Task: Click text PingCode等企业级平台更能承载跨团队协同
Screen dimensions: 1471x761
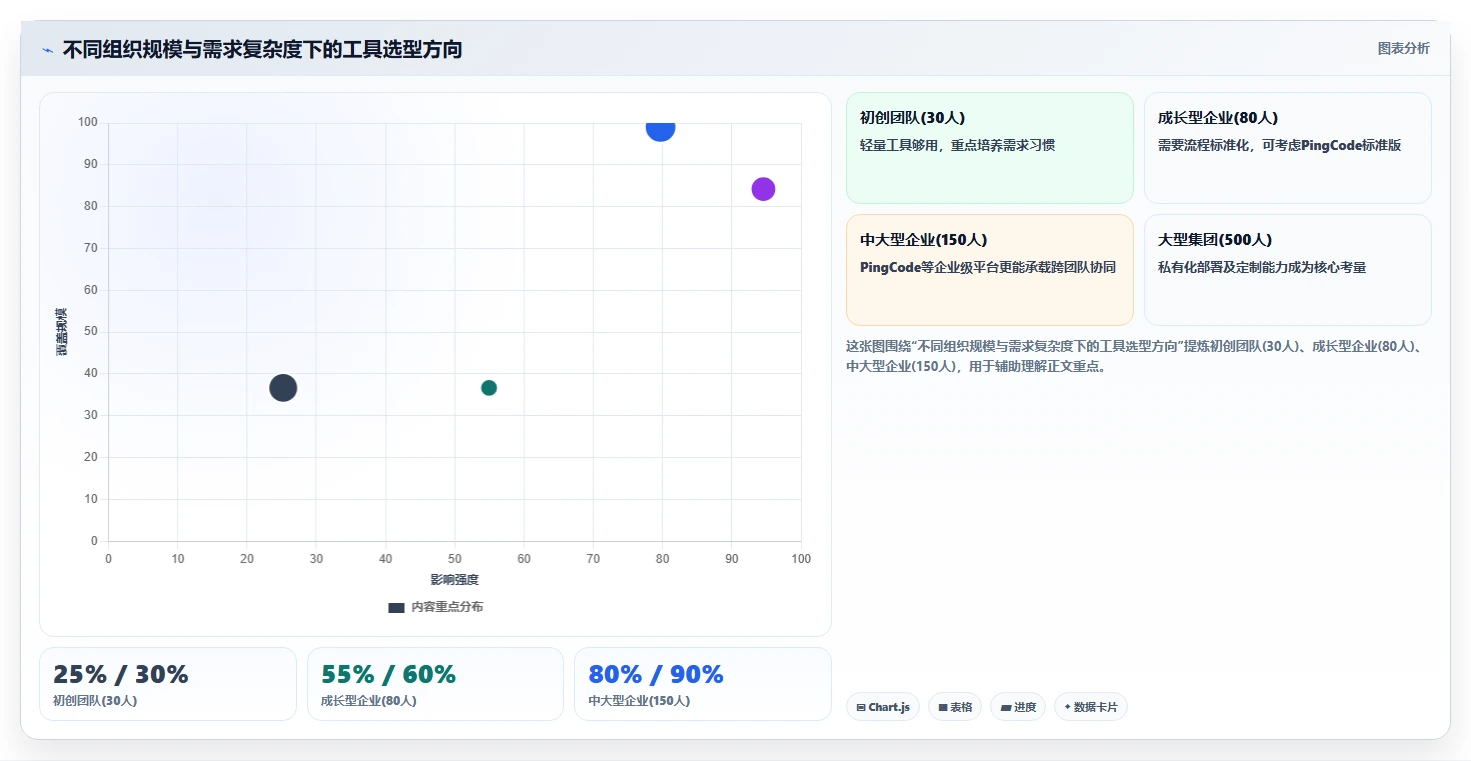Action: point(988,267)
